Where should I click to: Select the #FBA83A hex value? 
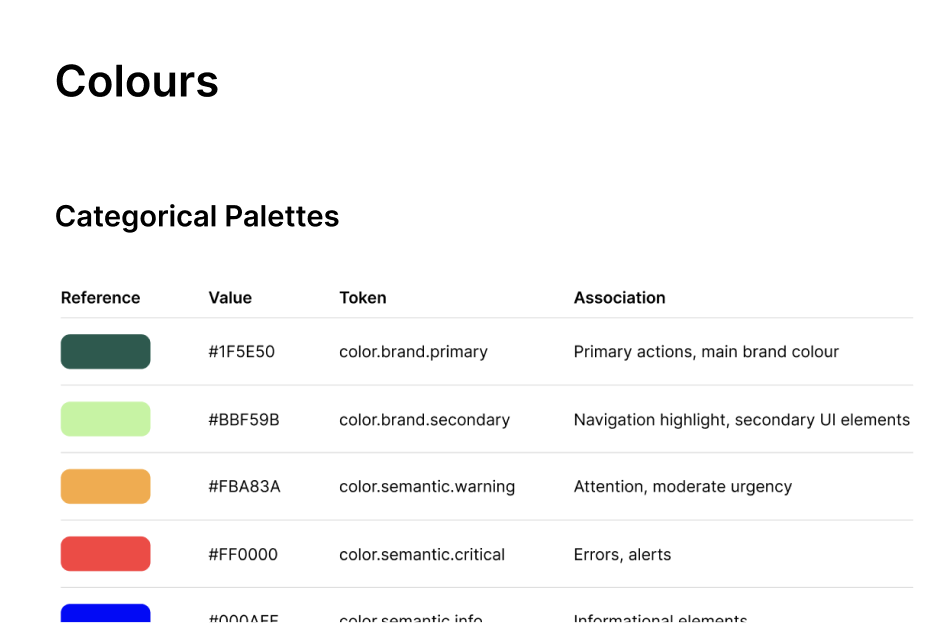(244, 487)
